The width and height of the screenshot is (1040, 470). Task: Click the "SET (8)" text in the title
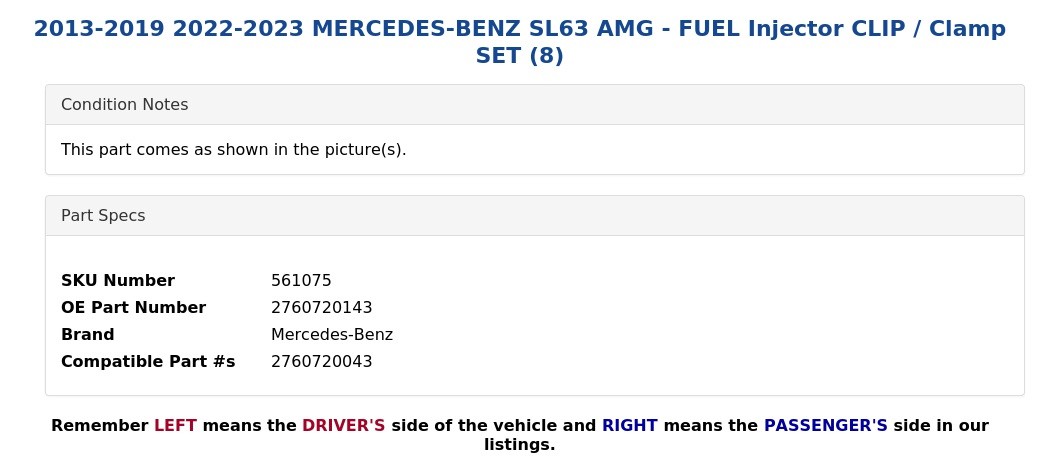coord(519,56)
